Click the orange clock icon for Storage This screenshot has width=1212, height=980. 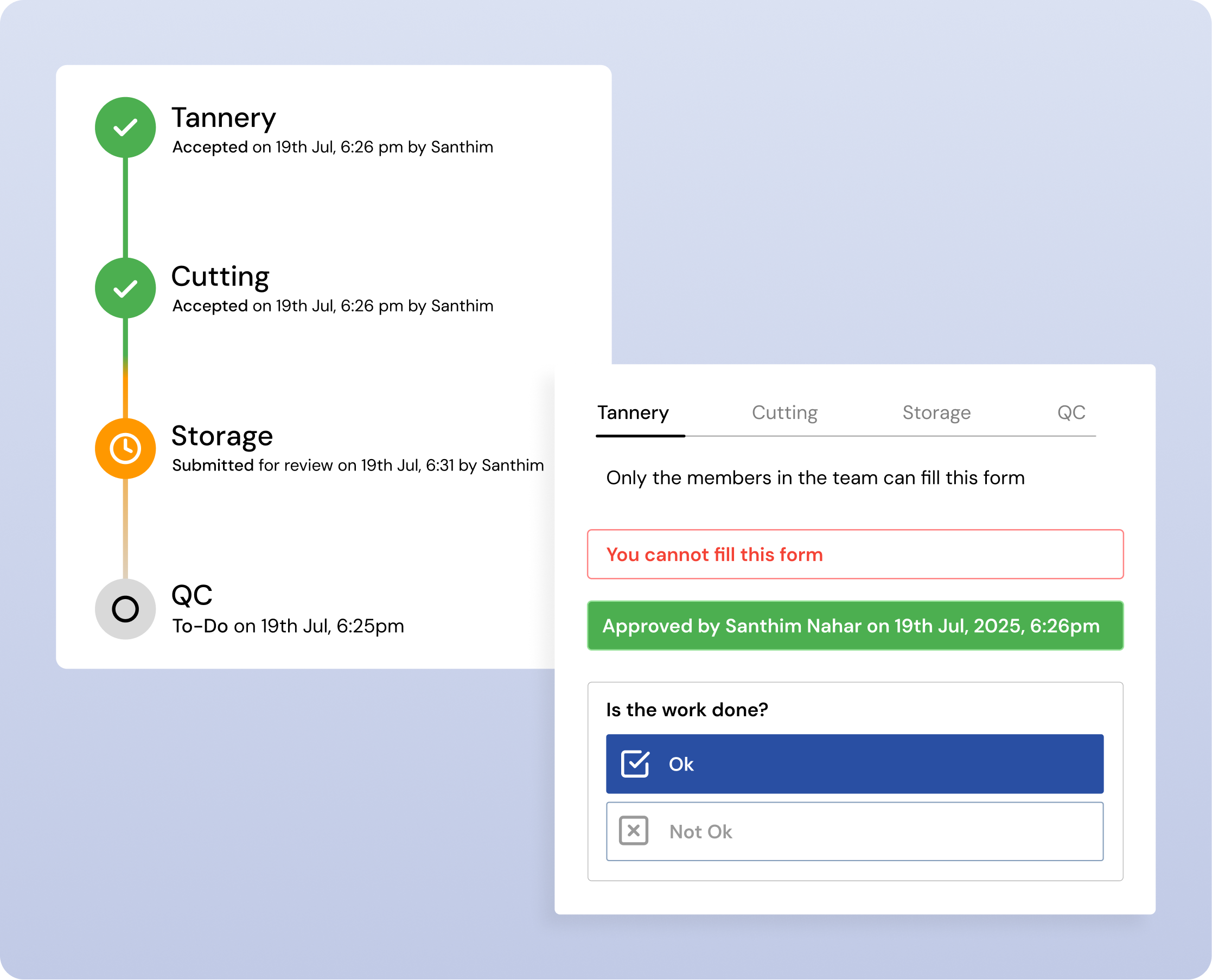(x=125, y=448)
